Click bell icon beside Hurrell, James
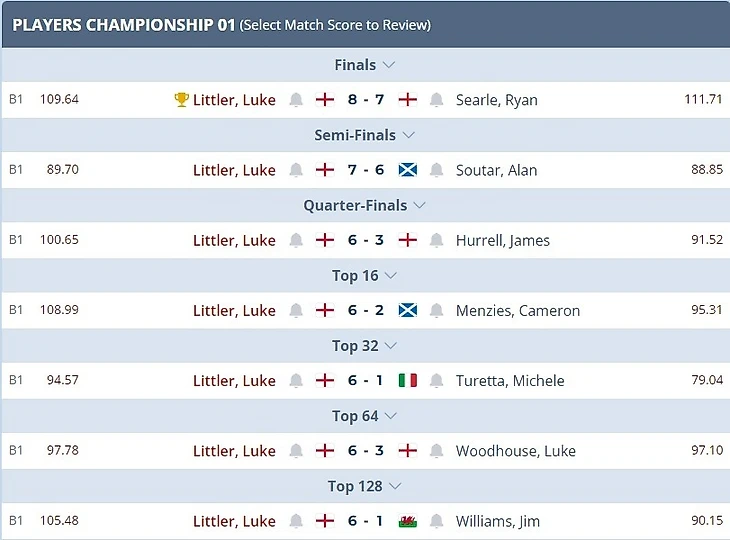 pyautogui.click(x=436, y=240)
